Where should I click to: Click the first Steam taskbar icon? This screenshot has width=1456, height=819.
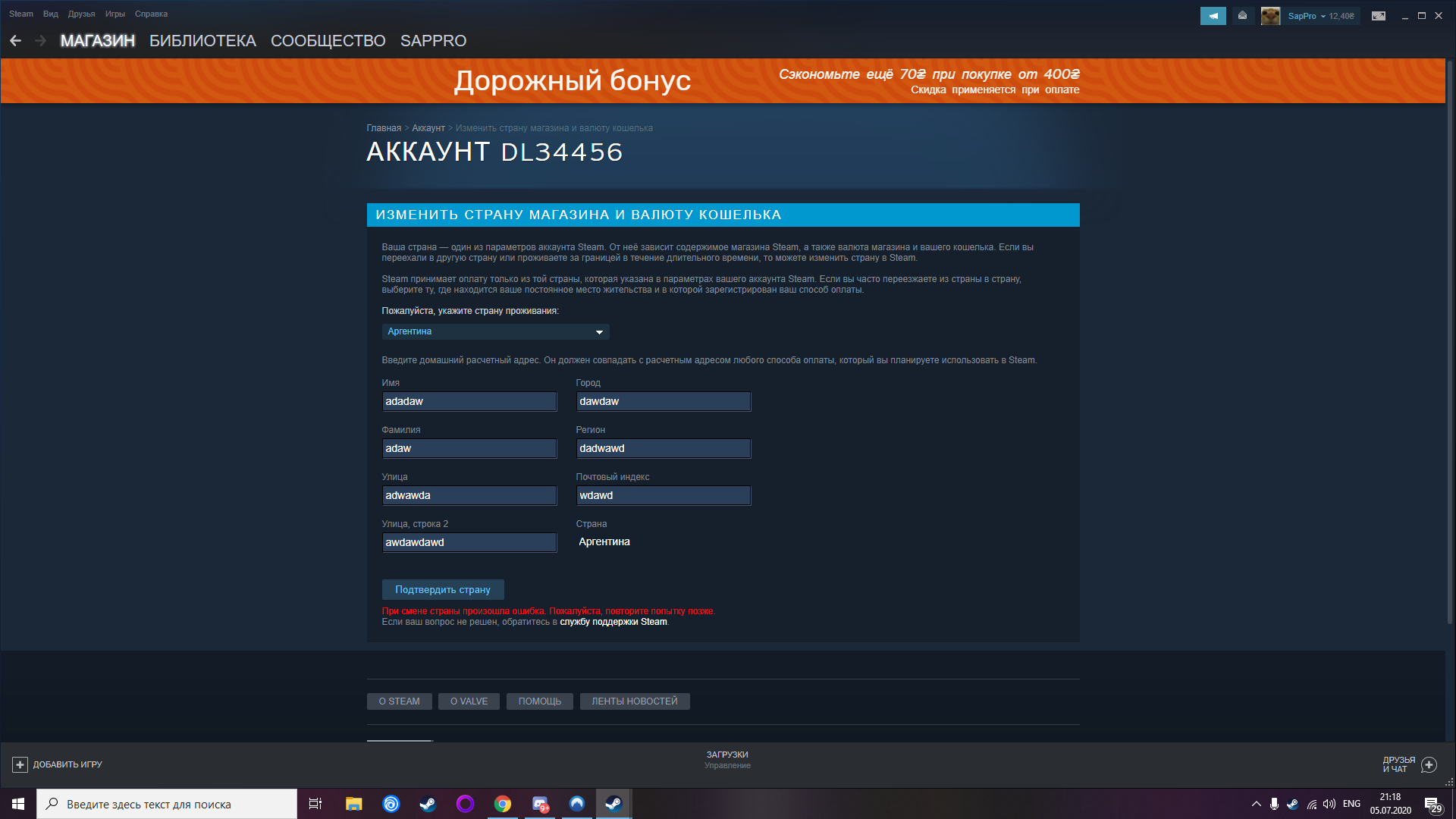428,804
